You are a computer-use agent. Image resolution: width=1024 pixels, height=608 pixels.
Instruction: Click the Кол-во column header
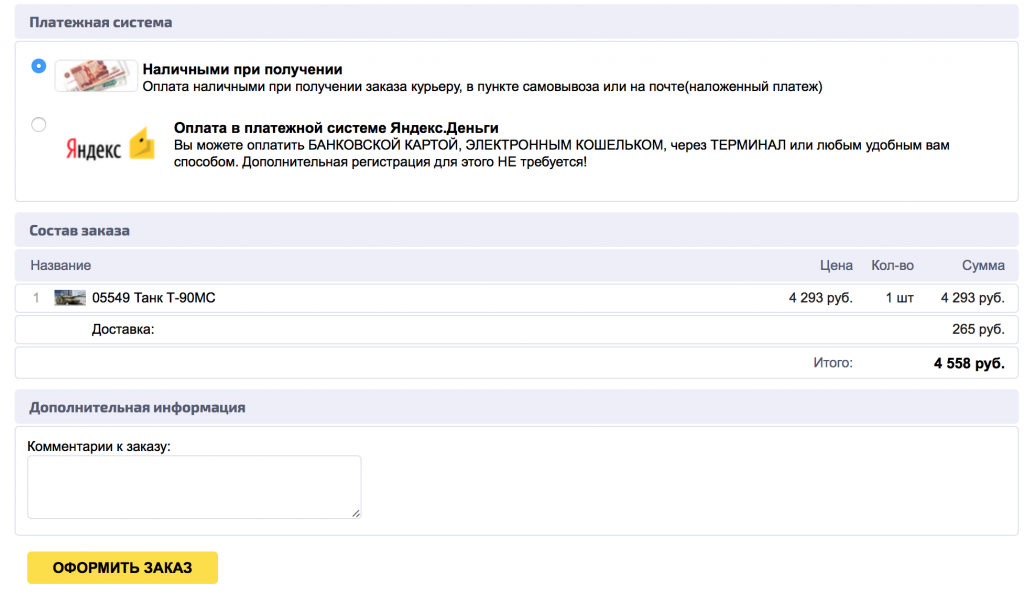pos(895,265)
